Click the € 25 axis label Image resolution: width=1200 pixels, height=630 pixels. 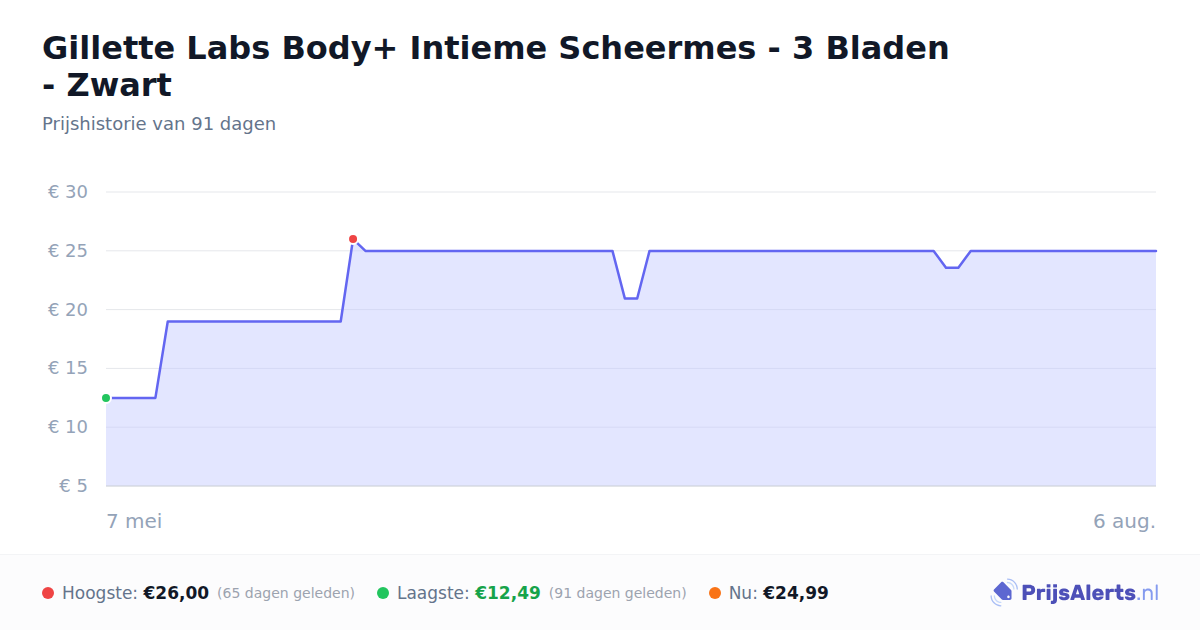coord(68,251)
